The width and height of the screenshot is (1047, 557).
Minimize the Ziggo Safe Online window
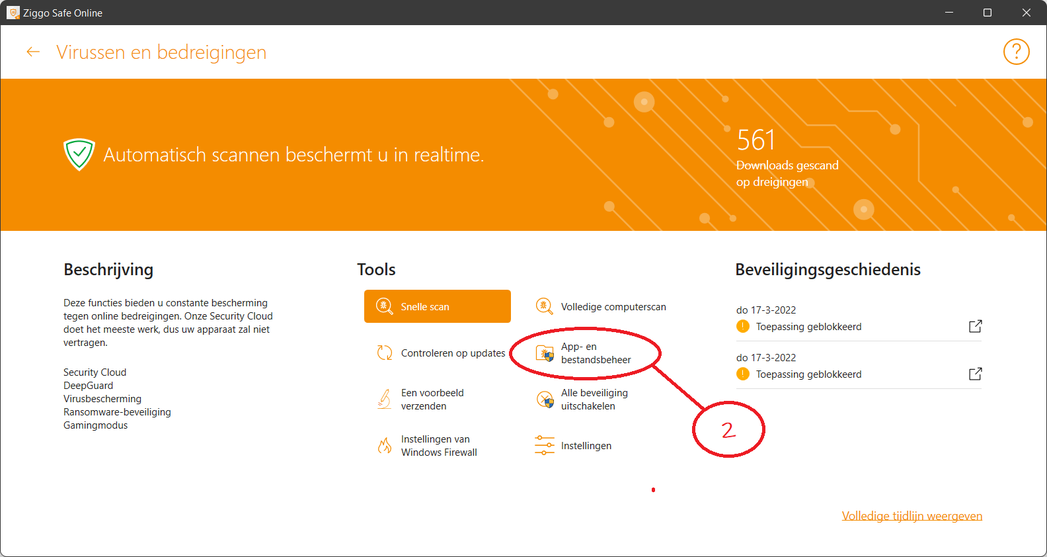[x=948, y=13]
